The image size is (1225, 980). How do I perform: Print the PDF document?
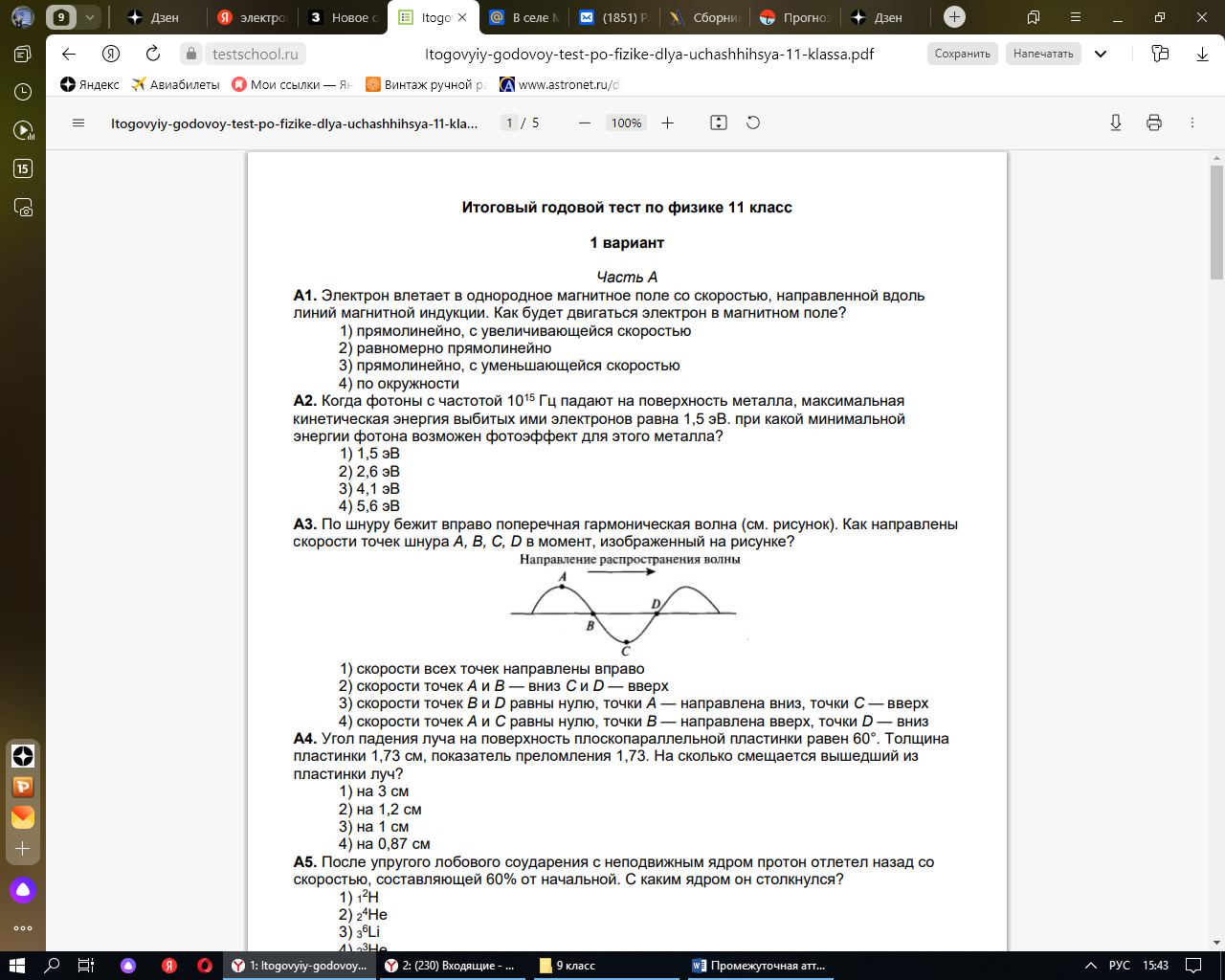pyautogui.click(x=1154, y=122)
